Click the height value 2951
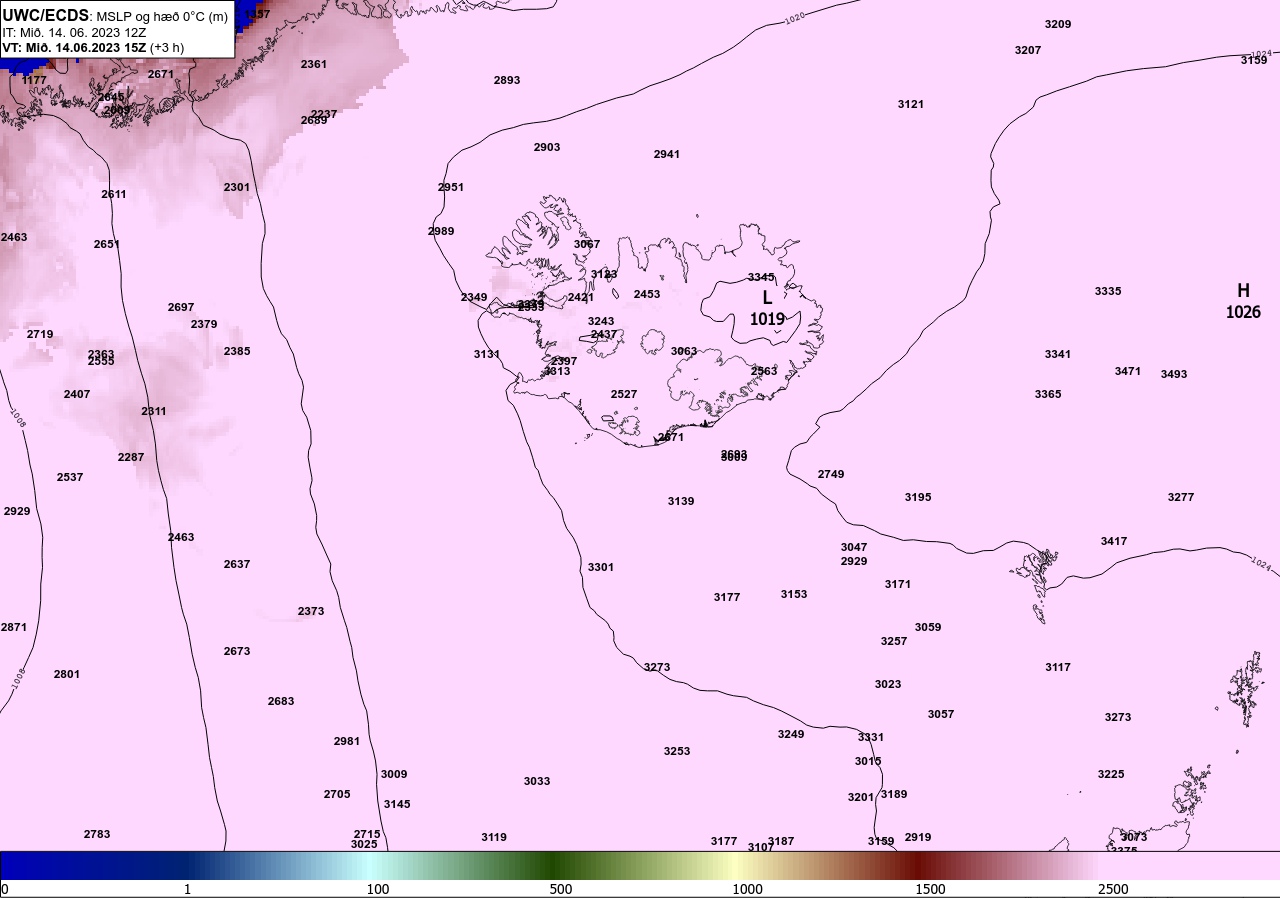This screenshot has height=898, width=1280. tap(451, 187)
